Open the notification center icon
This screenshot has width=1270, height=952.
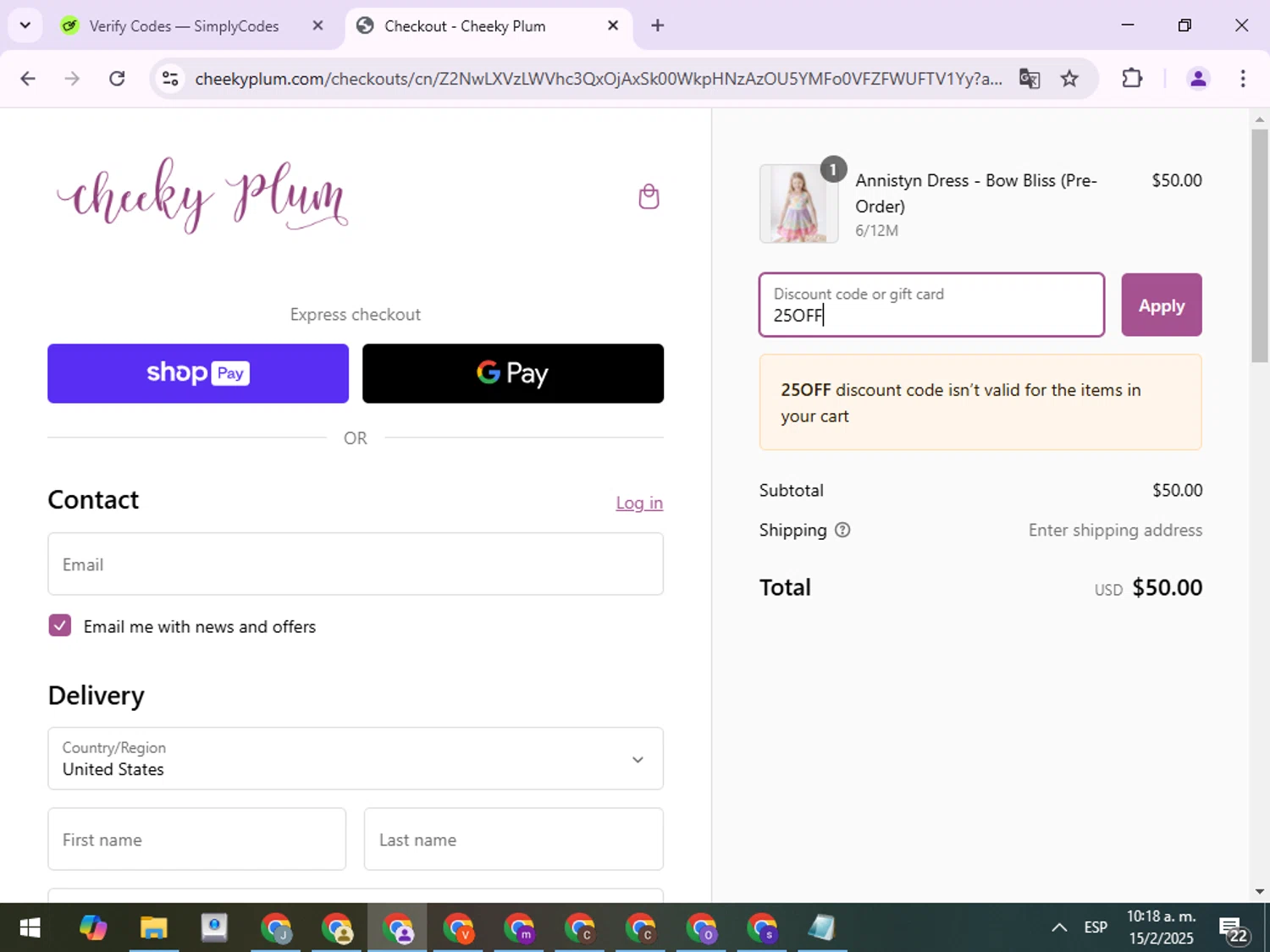coord(1234,929)
